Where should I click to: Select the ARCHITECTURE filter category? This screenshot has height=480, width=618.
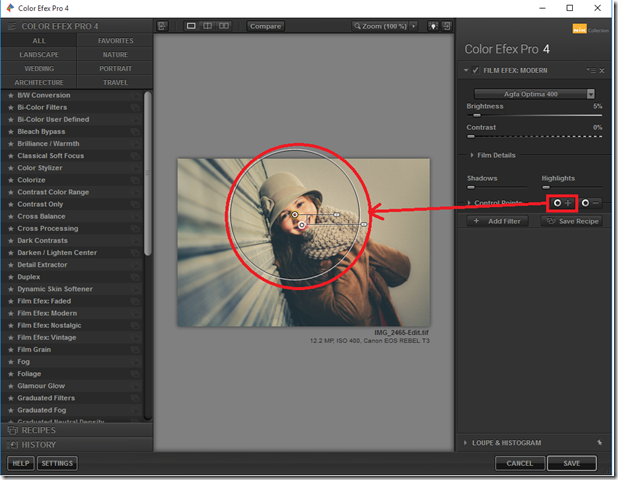pyautogui.click(x=39, y=82)
